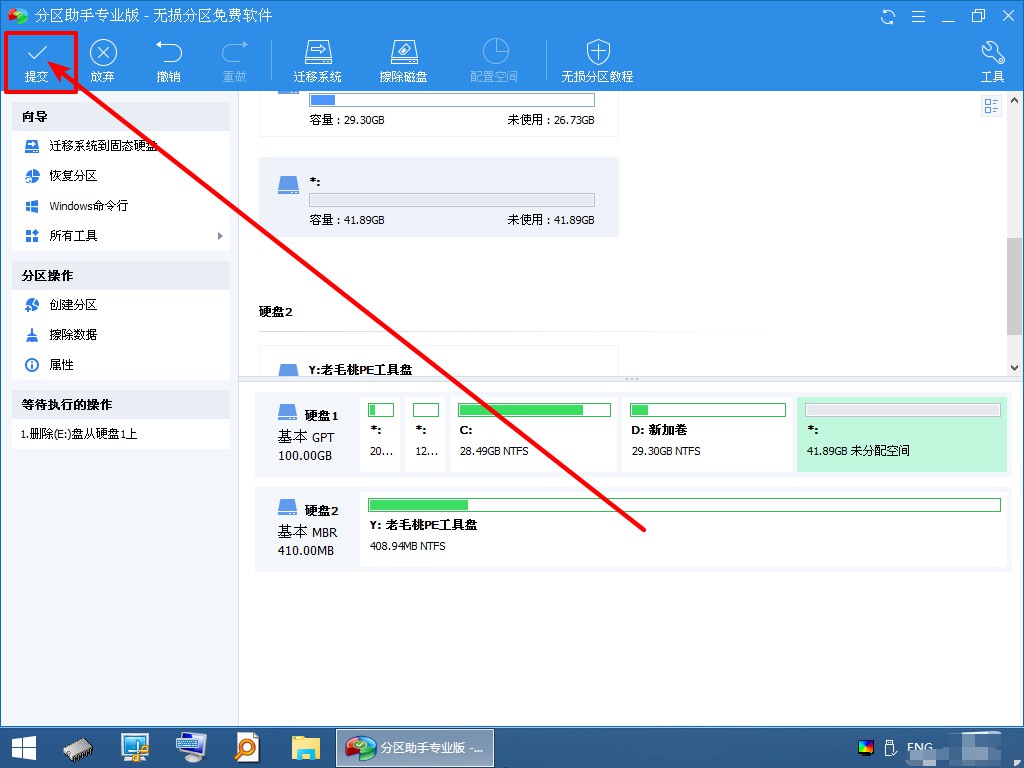
Task: Select the second small 12... partition block
Action: point(426,434)
